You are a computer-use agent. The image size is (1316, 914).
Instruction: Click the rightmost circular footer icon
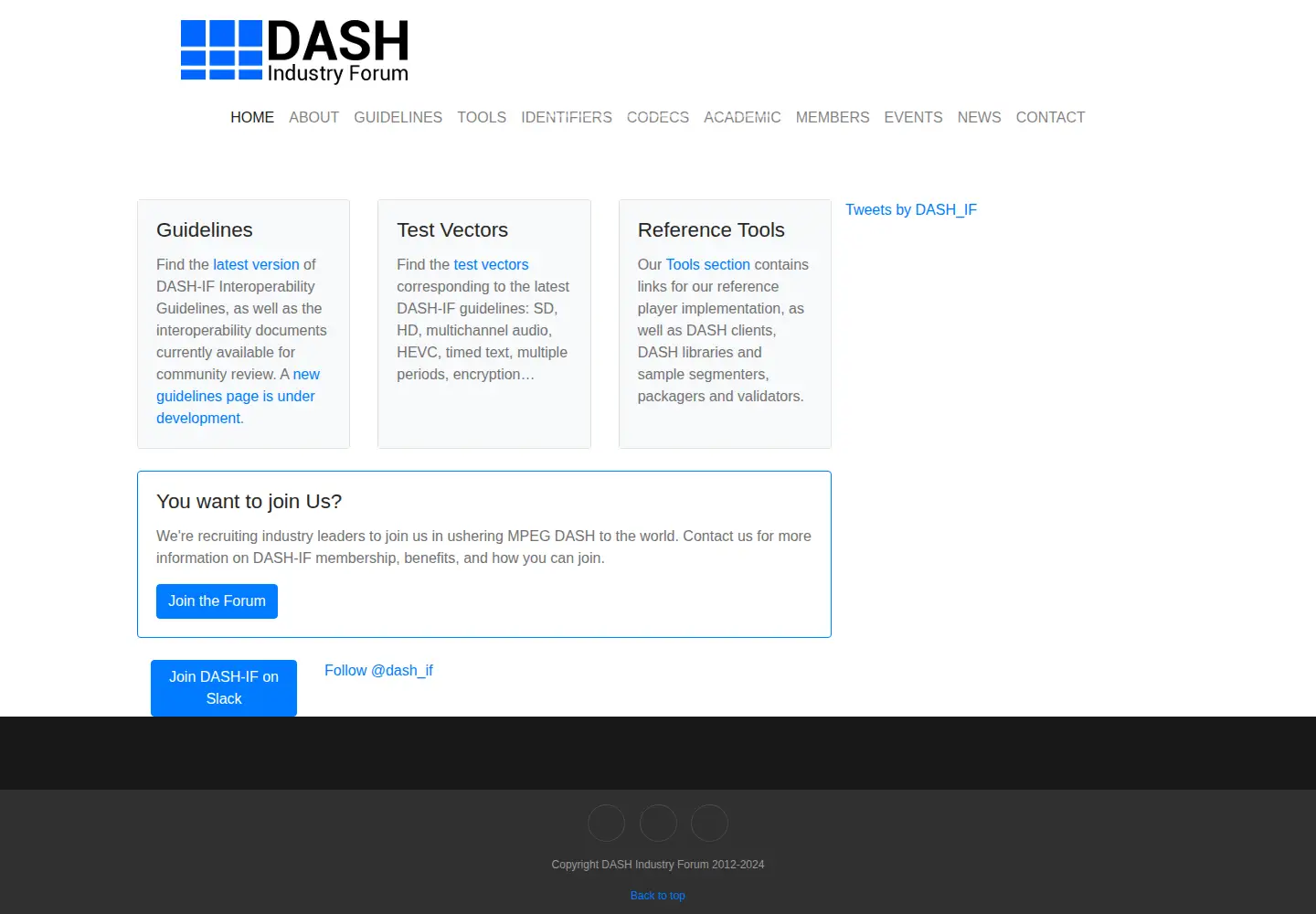[709, 823]
